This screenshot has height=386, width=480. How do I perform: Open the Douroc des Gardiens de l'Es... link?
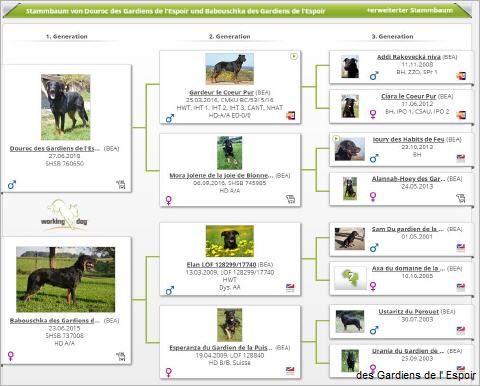55,148
